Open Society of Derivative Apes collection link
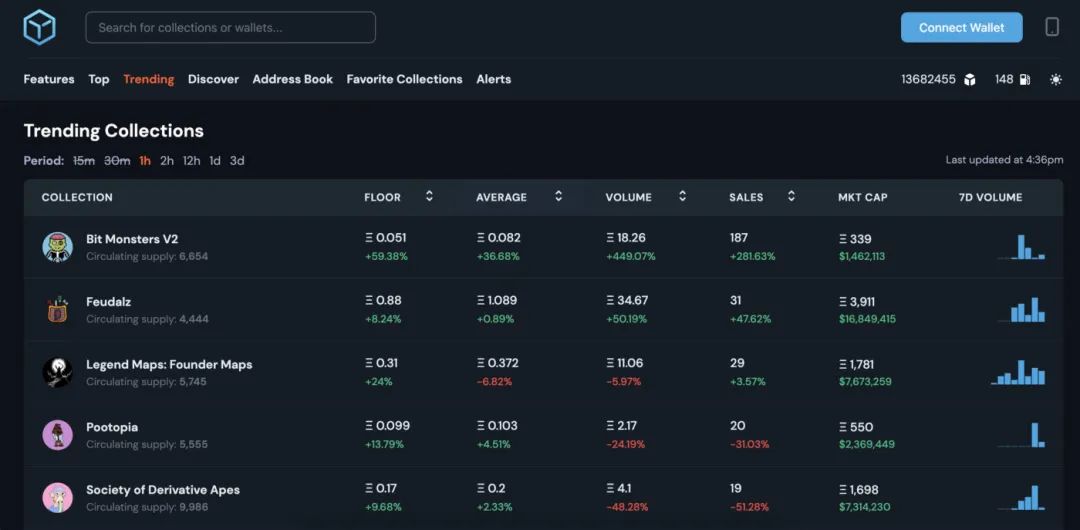Viewport: 1080px width, 530px height. [163, 490]
